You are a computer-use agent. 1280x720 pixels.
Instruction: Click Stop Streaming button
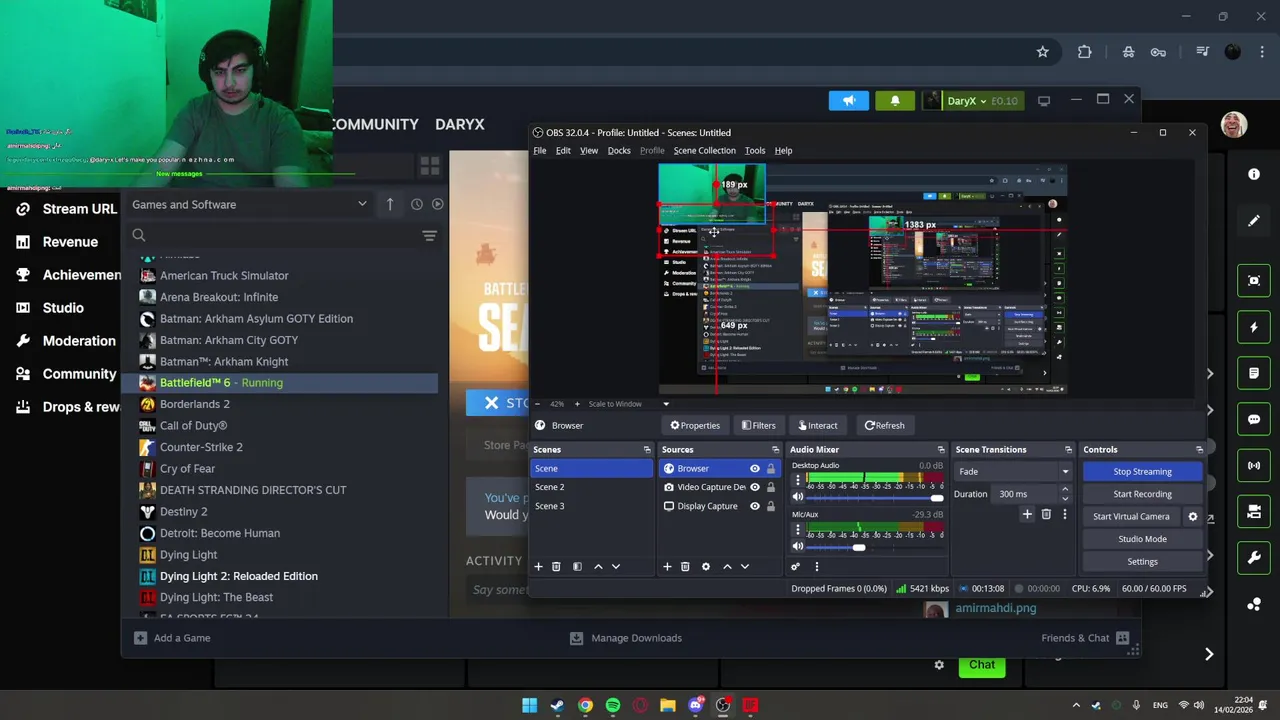tap(1142, 472)
